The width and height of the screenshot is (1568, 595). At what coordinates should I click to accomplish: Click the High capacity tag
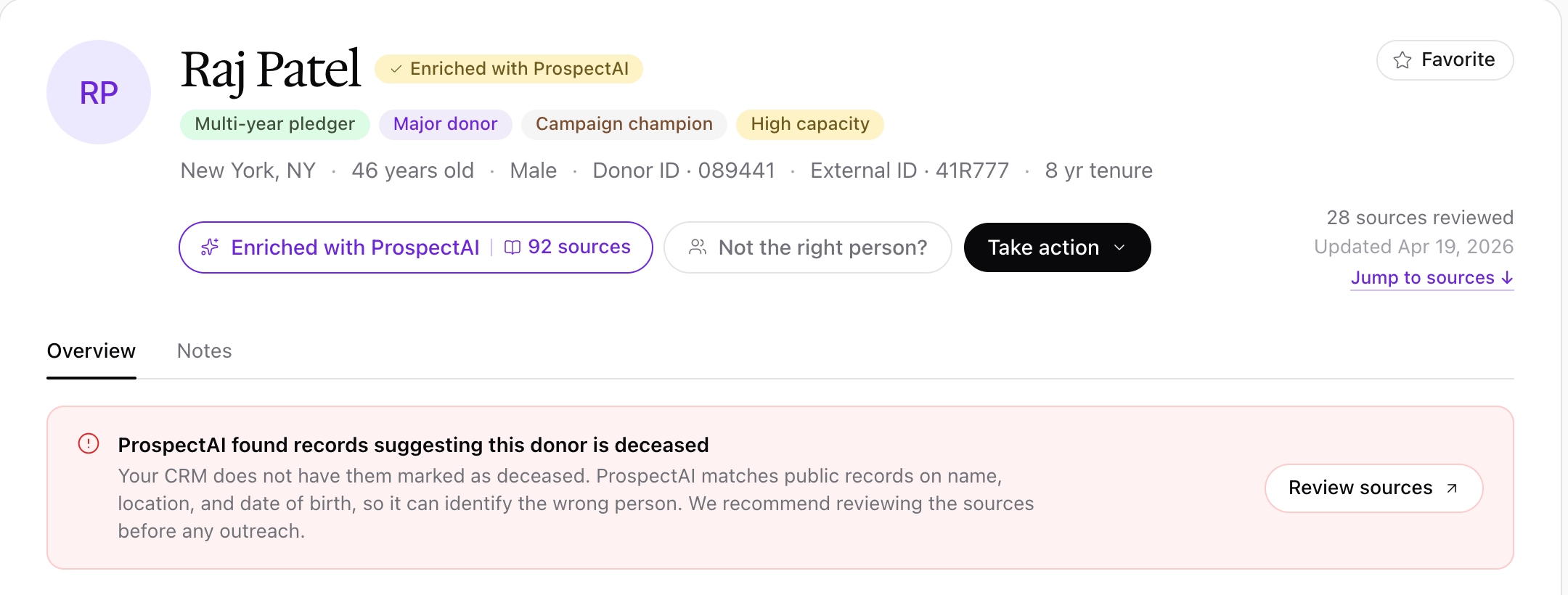(x=810, y=124)
